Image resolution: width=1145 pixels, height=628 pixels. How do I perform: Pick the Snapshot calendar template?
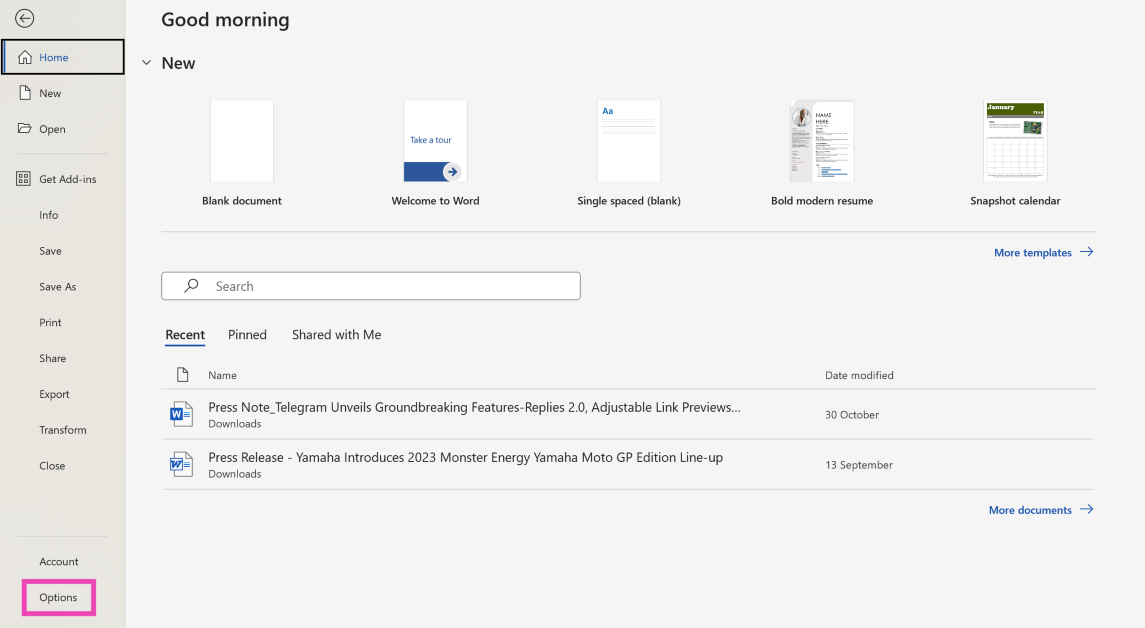1015,141
